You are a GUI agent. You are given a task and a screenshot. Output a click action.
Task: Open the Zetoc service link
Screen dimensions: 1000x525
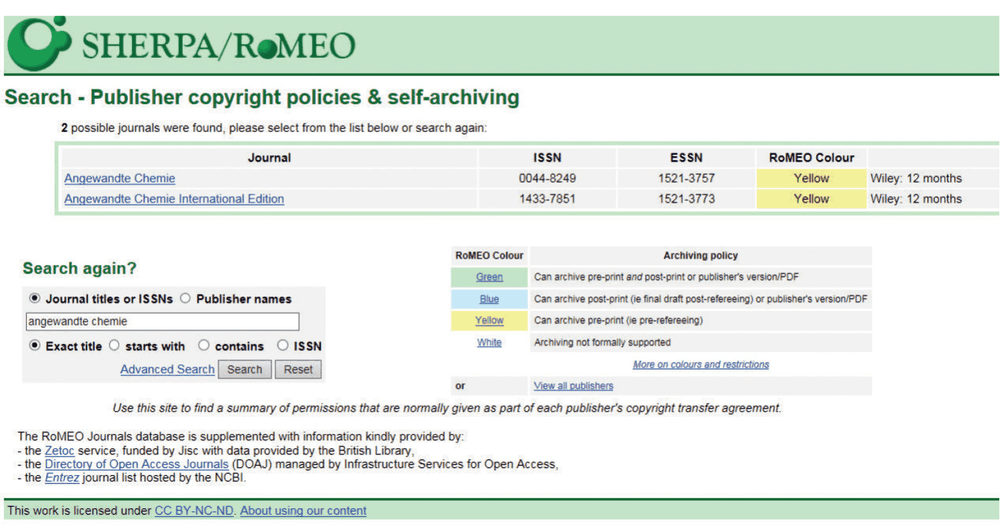tap(59, 450)
